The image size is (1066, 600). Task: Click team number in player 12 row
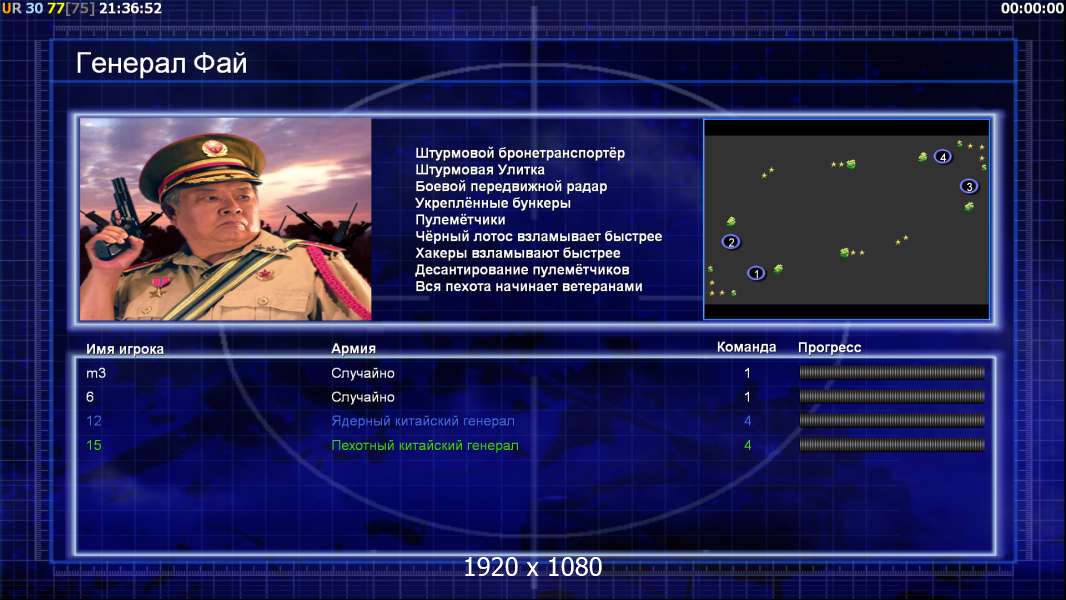747,421
